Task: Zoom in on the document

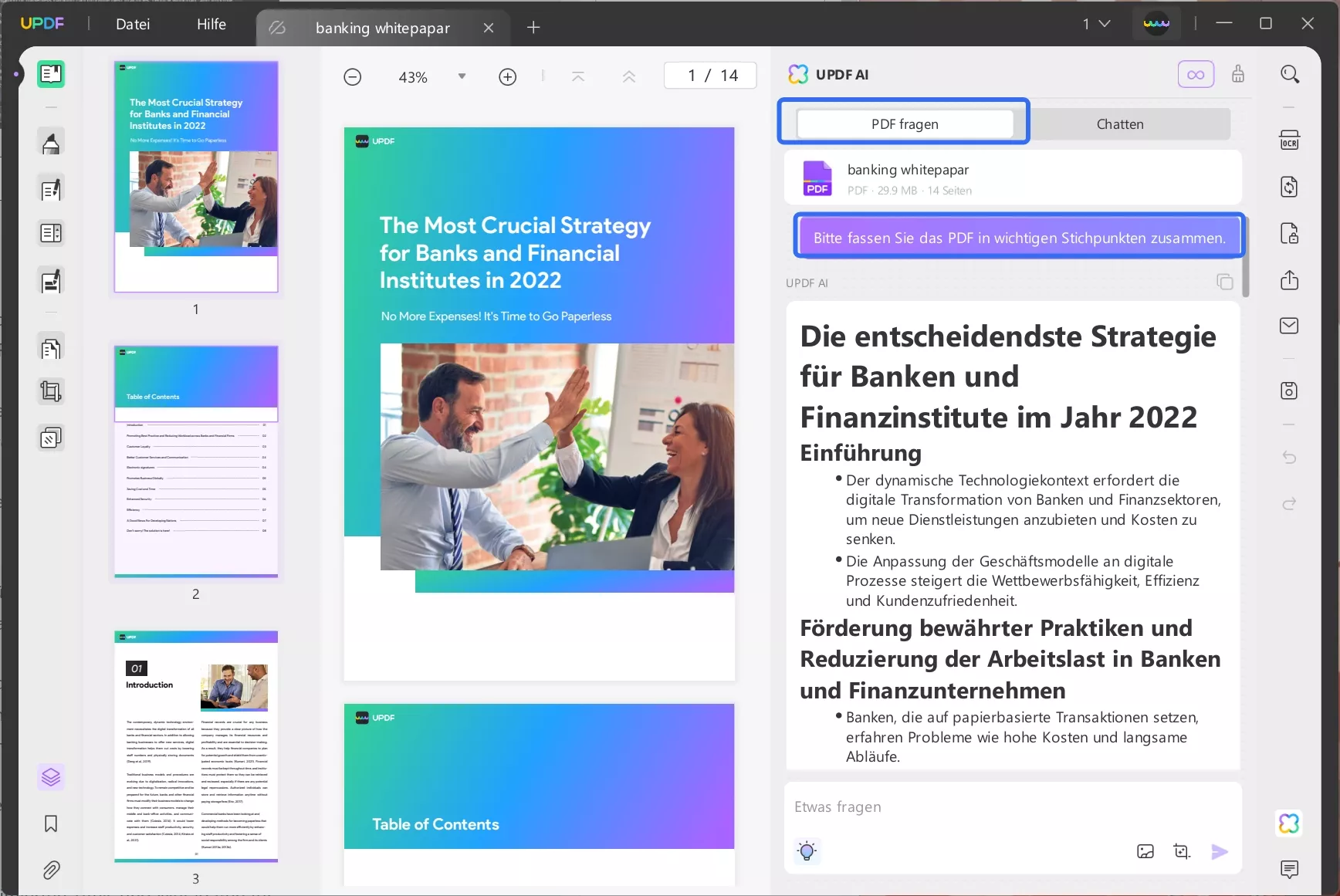Action: pos(508,77)
